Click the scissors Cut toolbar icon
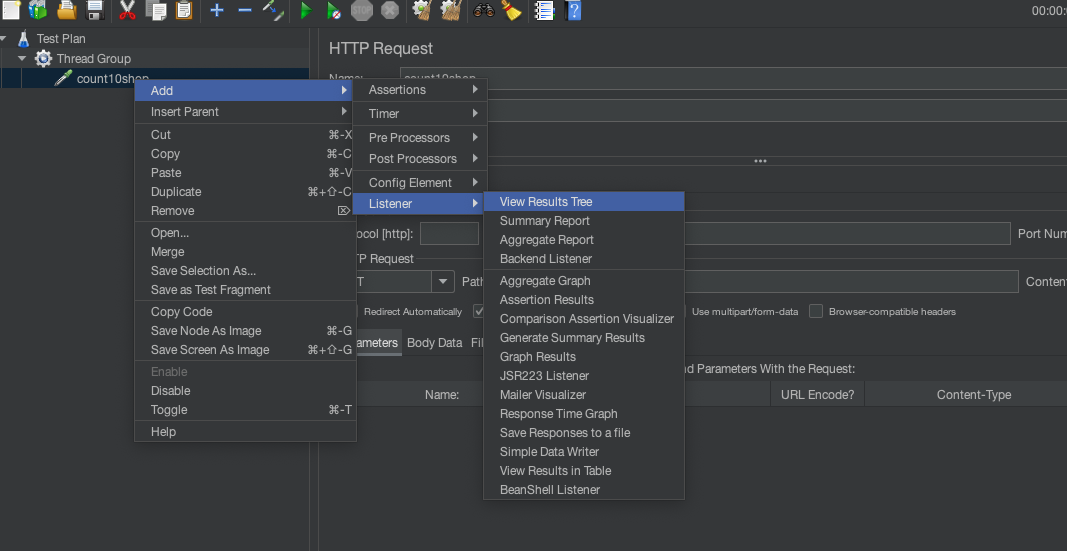Screen dimensions: 1067x551 [x=127, y=10]
